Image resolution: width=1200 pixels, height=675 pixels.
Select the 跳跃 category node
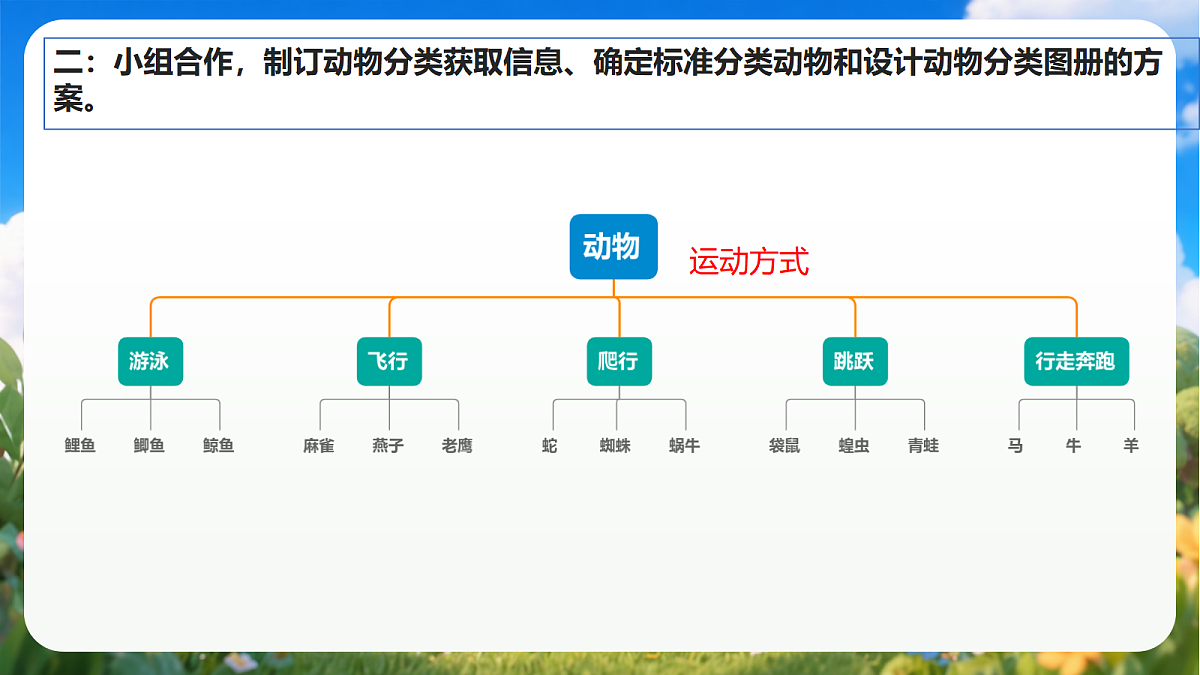click(855, 361)
